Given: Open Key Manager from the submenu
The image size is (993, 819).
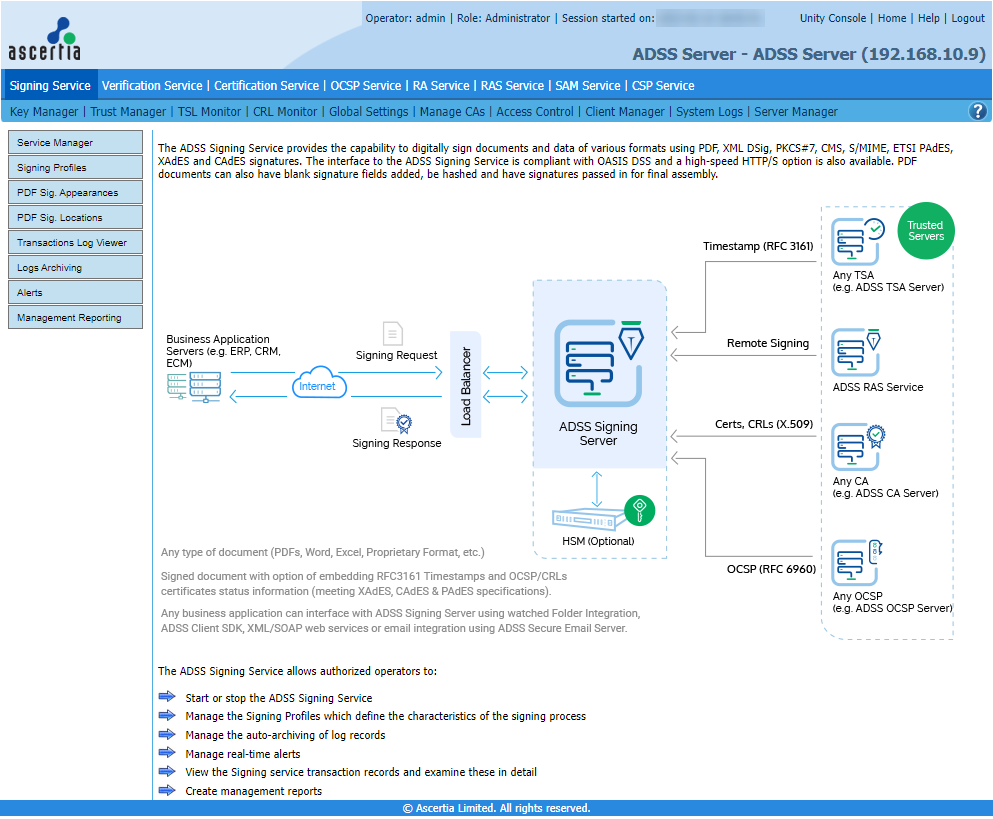Looking at the screenshot, I should click(44, 112).
